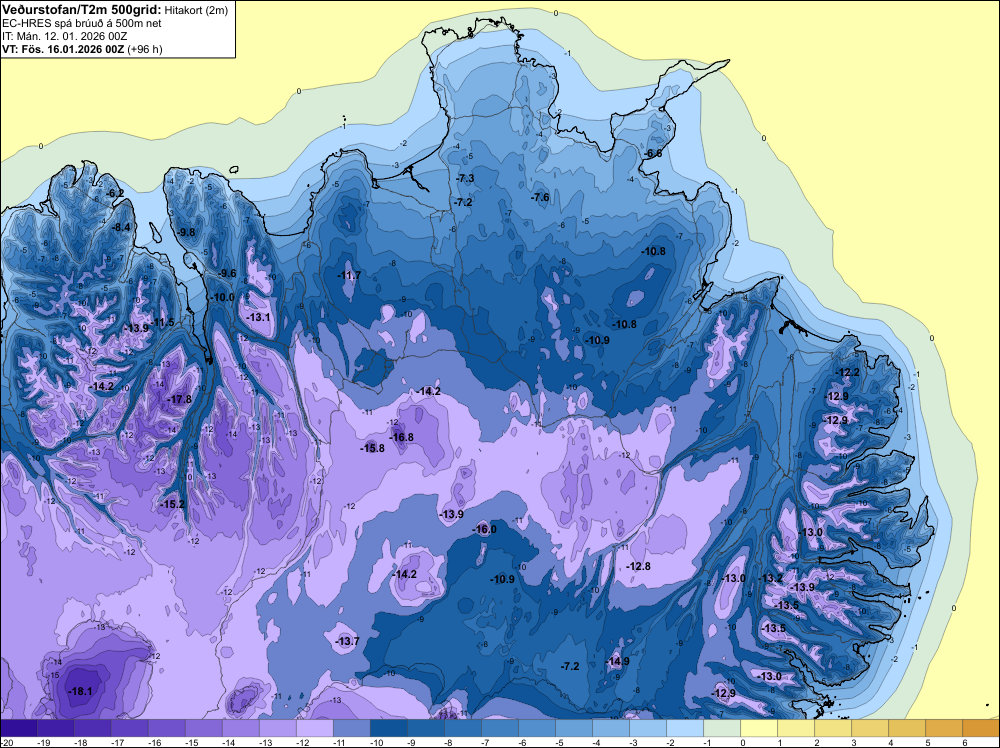1000x748 pixels.
Task: Click the -13.7 temperature label
Action: 347,641
